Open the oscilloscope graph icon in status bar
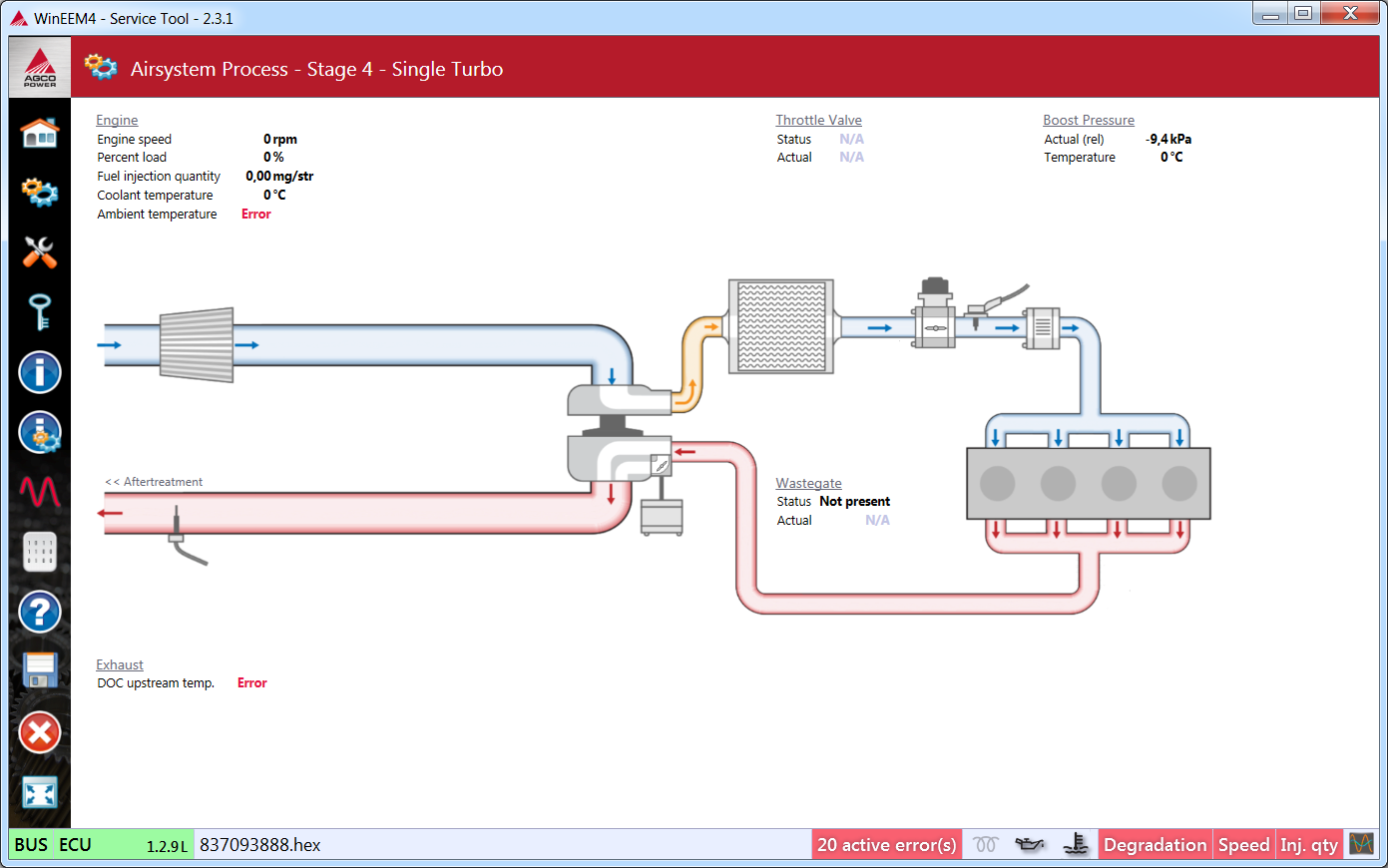1388x868 pixels. pyautogui.click(x=1361, y=845)
